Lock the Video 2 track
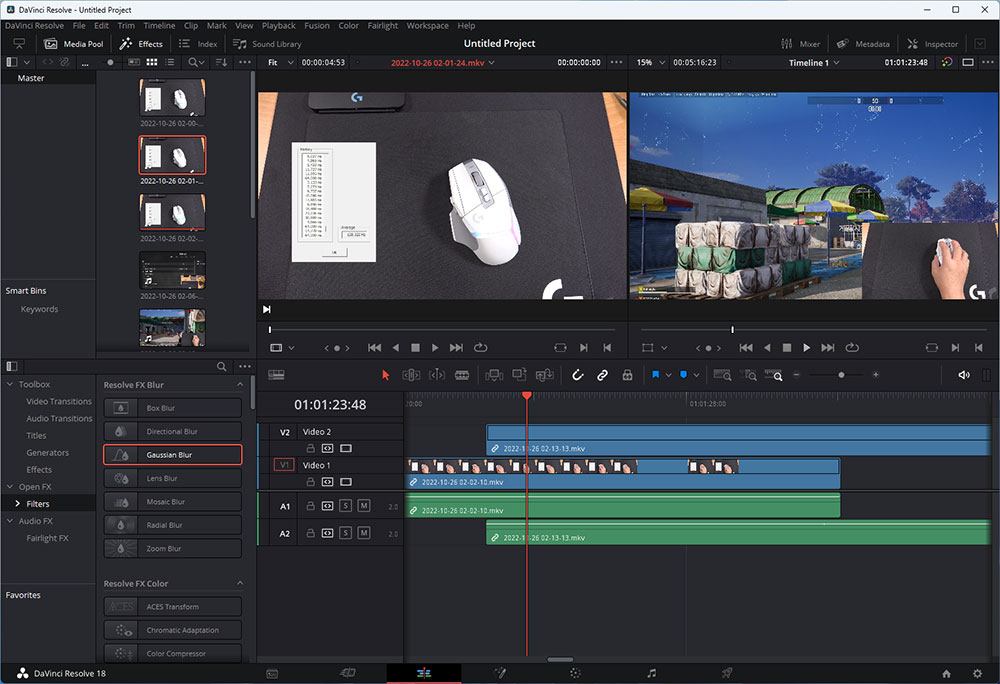The image size is (1000, 684). [310, 448]
